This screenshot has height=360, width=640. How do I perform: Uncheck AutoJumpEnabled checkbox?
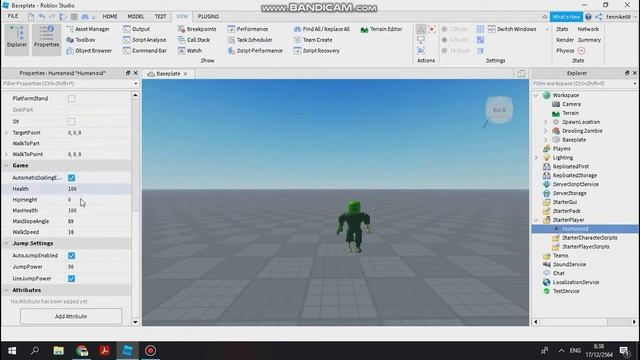[71, 256]
